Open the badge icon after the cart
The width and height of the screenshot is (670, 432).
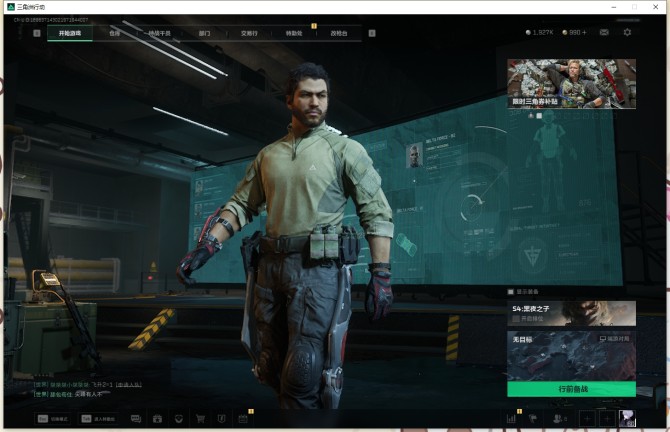(221, 419)
